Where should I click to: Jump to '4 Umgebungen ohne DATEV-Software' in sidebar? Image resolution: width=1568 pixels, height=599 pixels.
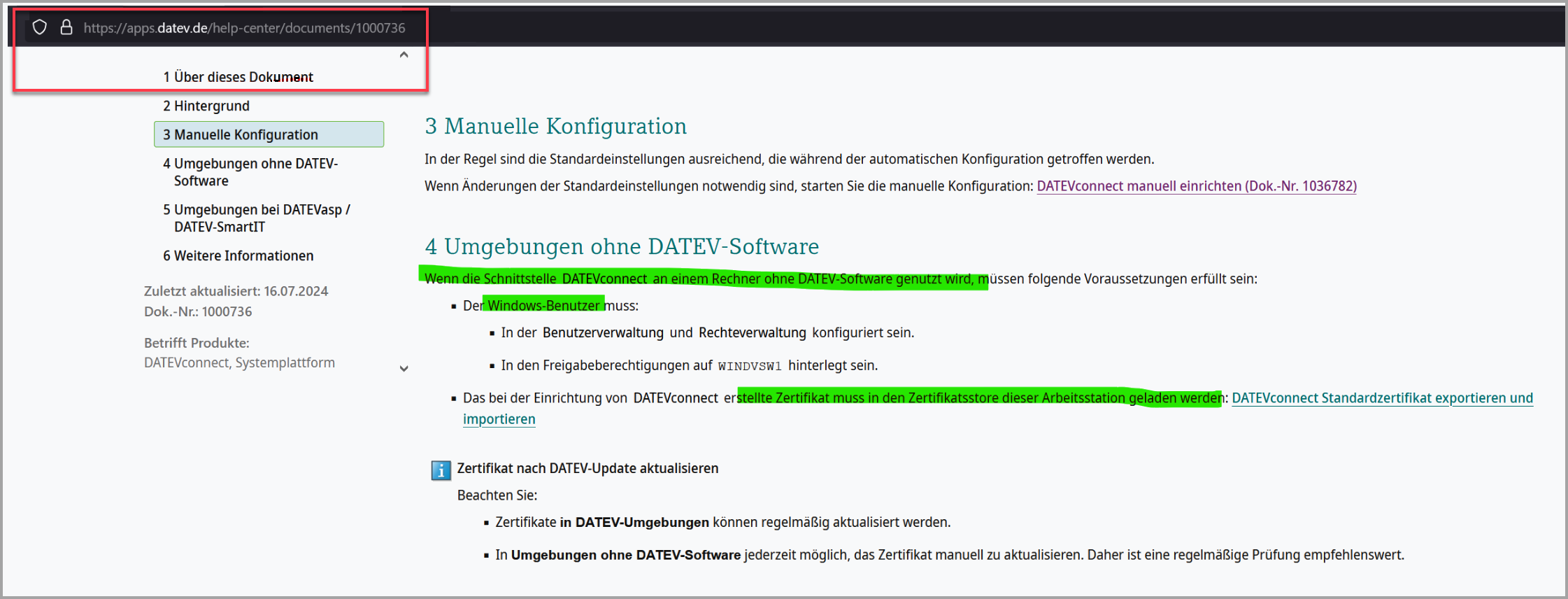(255, 172)
